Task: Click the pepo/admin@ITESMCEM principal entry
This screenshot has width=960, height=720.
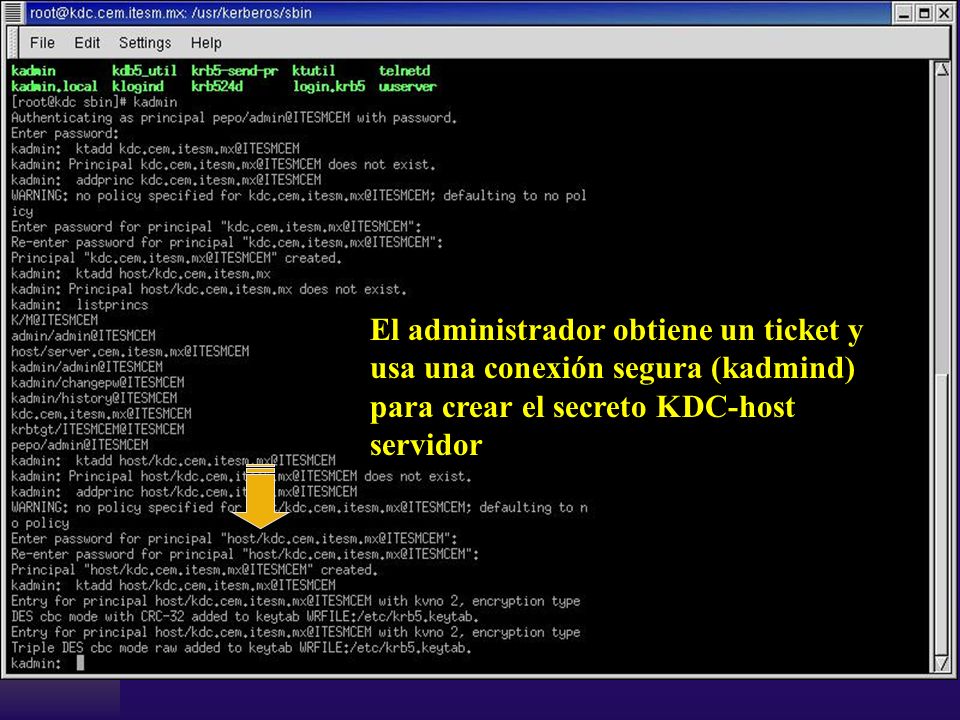Action: (80, 445)
